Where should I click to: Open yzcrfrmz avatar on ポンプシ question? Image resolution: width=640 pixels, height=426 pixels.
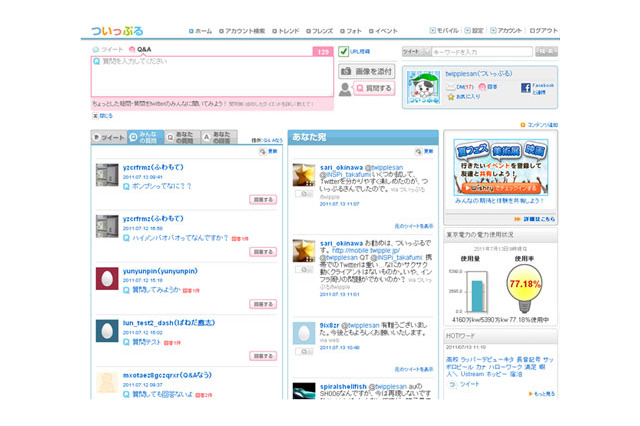coord(107,175)
